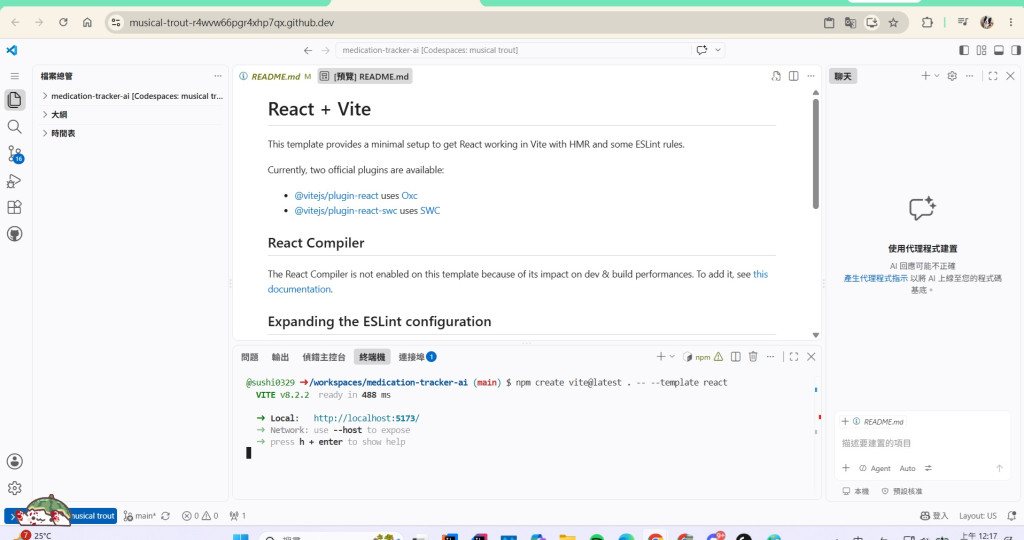Follow the SWC link
This screenshot has height=540, width=1024.
click(430, 210)
